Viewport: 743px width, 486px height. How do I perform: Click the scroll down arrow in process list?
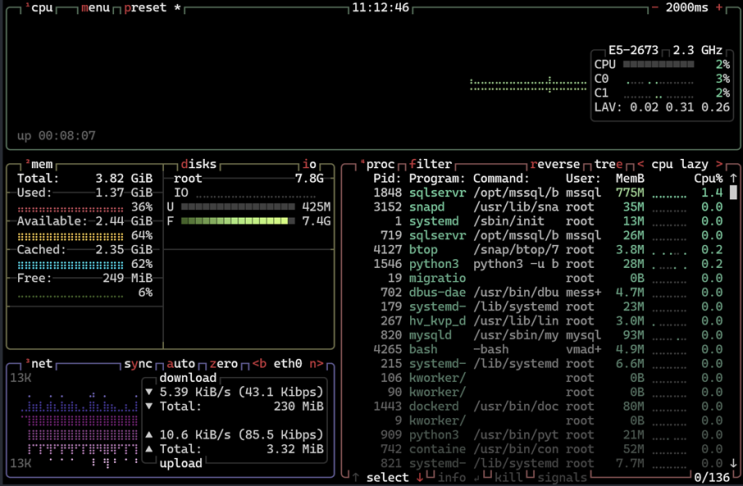(734, 463)
